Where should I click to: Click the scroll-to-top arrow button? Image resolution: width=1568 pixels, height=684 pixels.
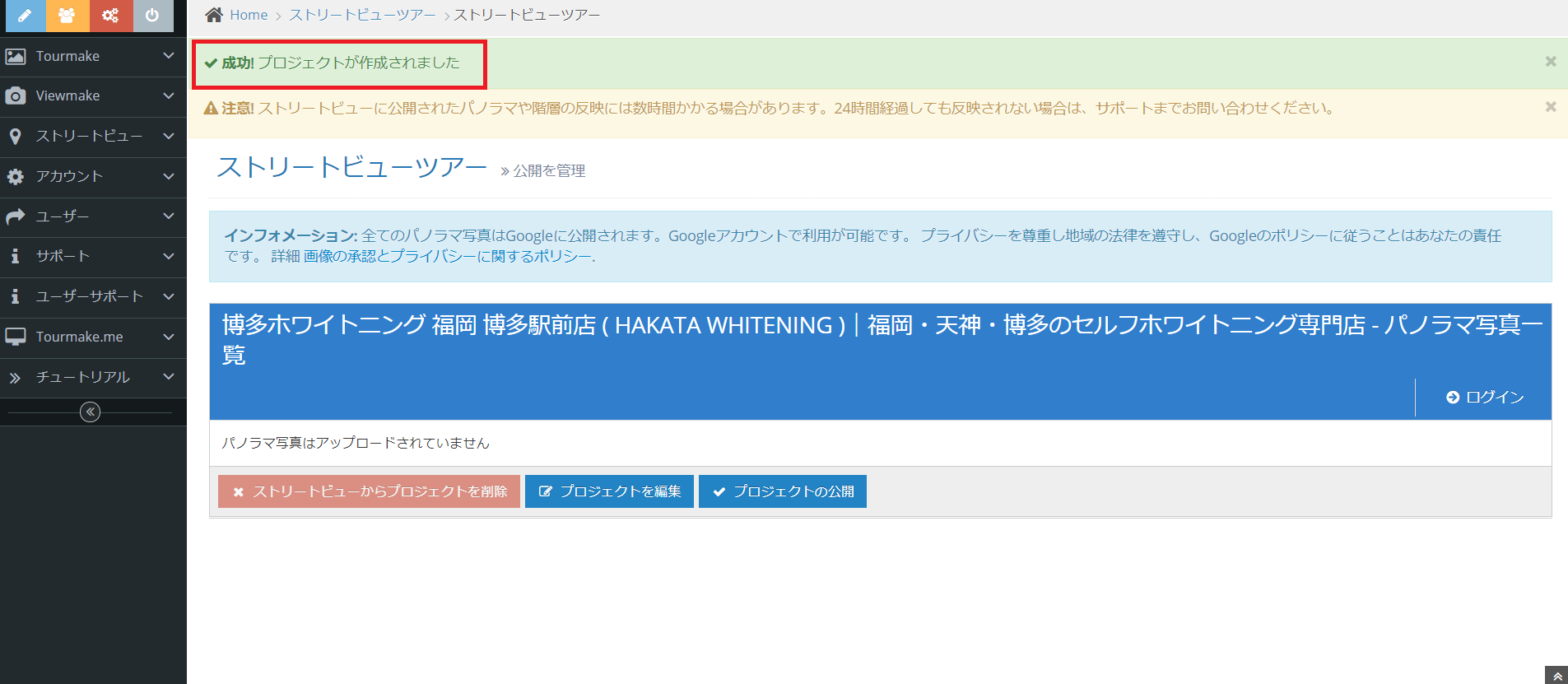pyautogui.click(x=1556, y=675)
